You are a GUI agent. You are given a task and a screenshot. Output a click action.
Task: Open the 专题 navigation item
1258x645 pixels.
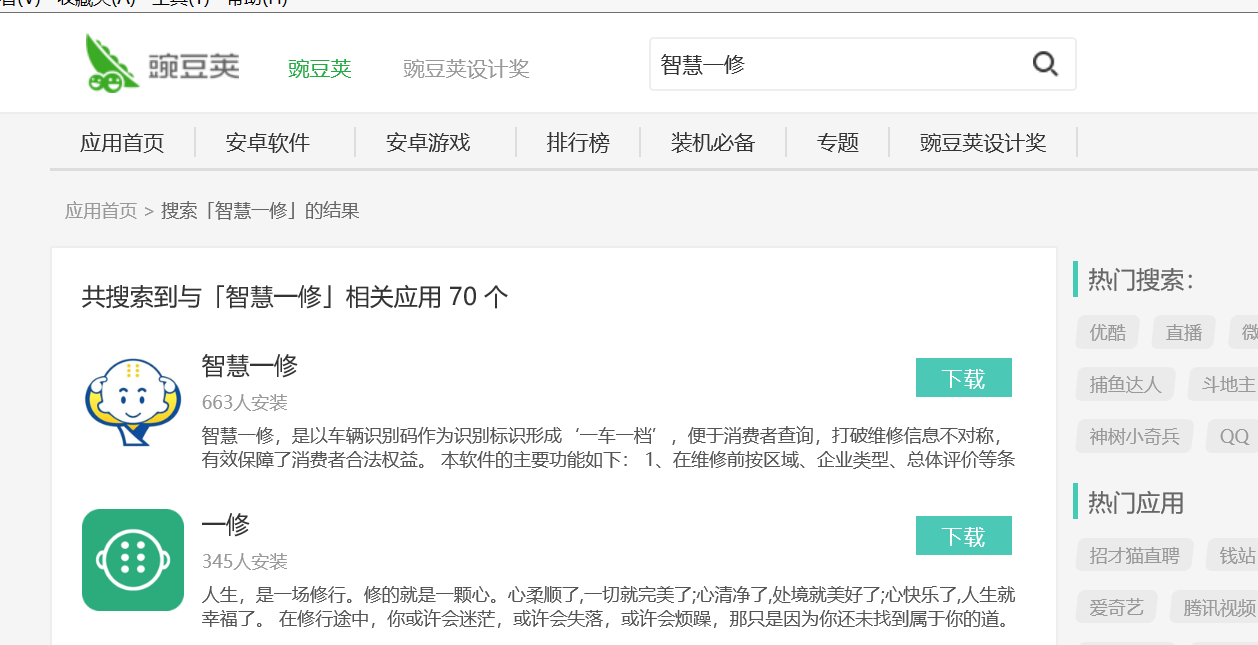[838, 143]
